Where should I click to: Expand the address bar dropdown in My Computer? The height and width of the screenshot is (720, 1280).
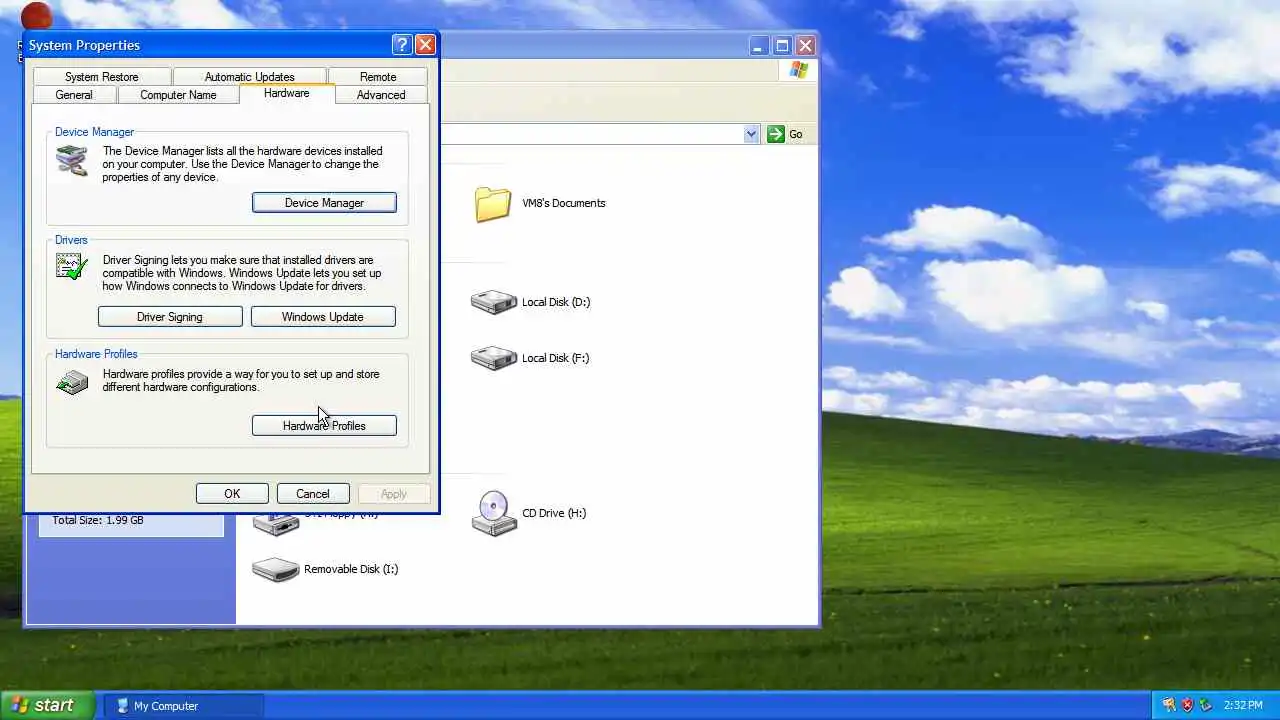(751, 134)
